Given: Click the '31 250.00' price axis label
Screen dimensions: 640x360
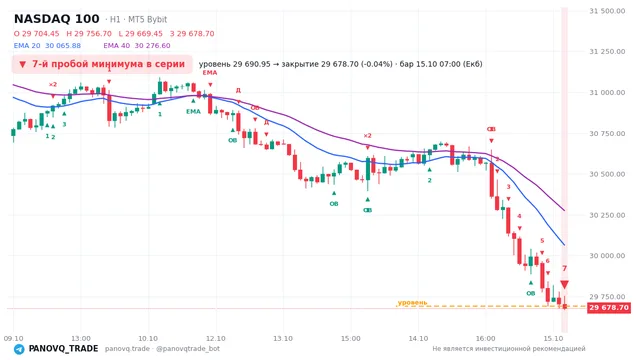Looking at the screenshot, I should pos(607,51).
